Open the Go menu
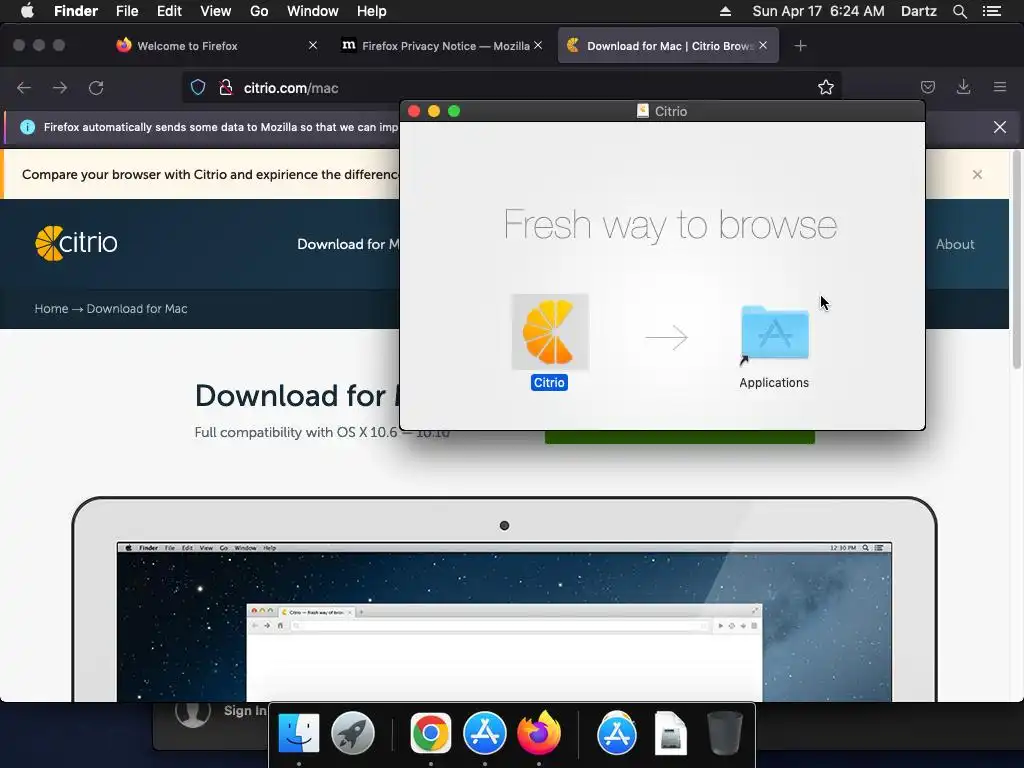The image size is (1024, 768). [259, 11]
